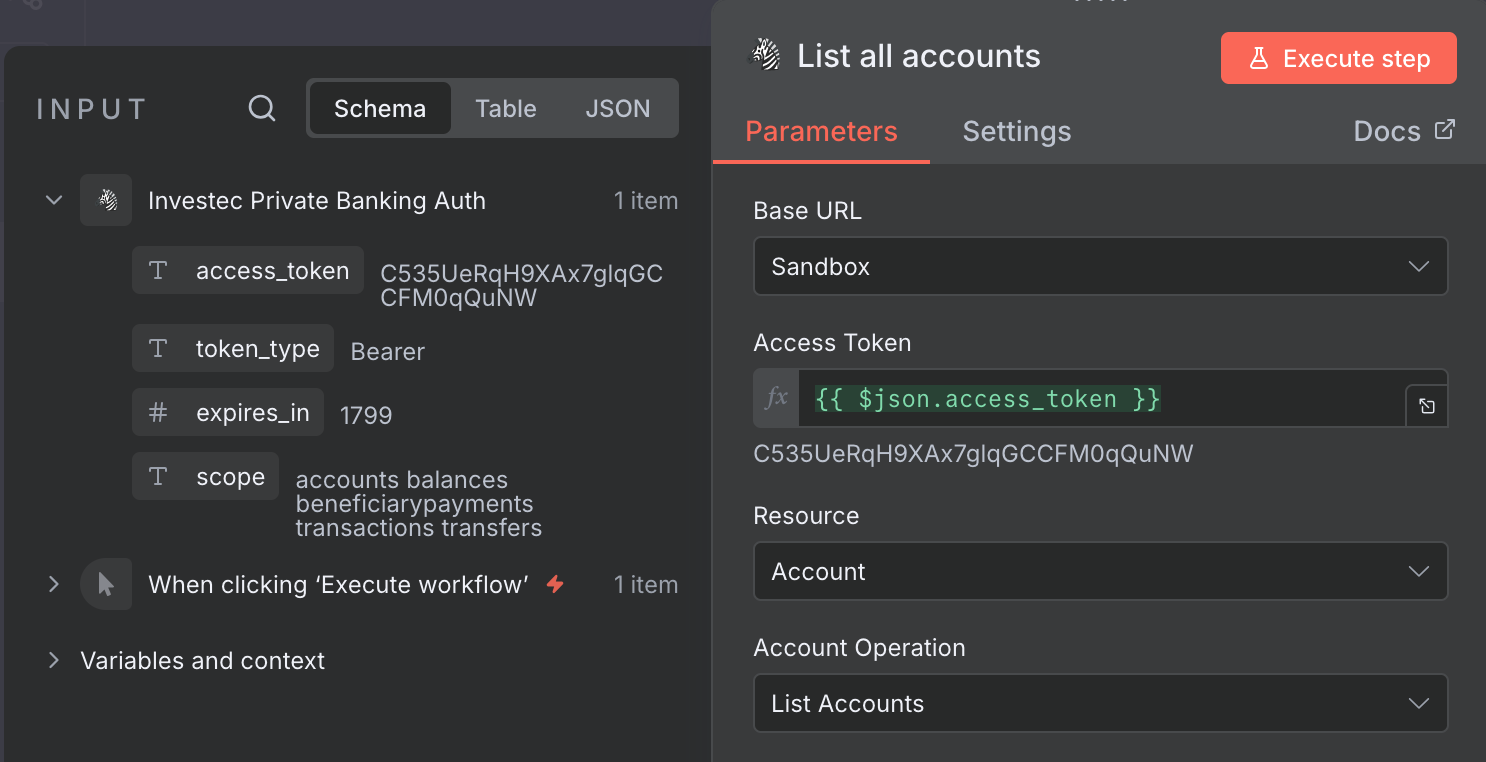The width and height of the screenshot is (1486, 762).
Task: Click the fx expression icon in Access Token
Action: [776, 399]
